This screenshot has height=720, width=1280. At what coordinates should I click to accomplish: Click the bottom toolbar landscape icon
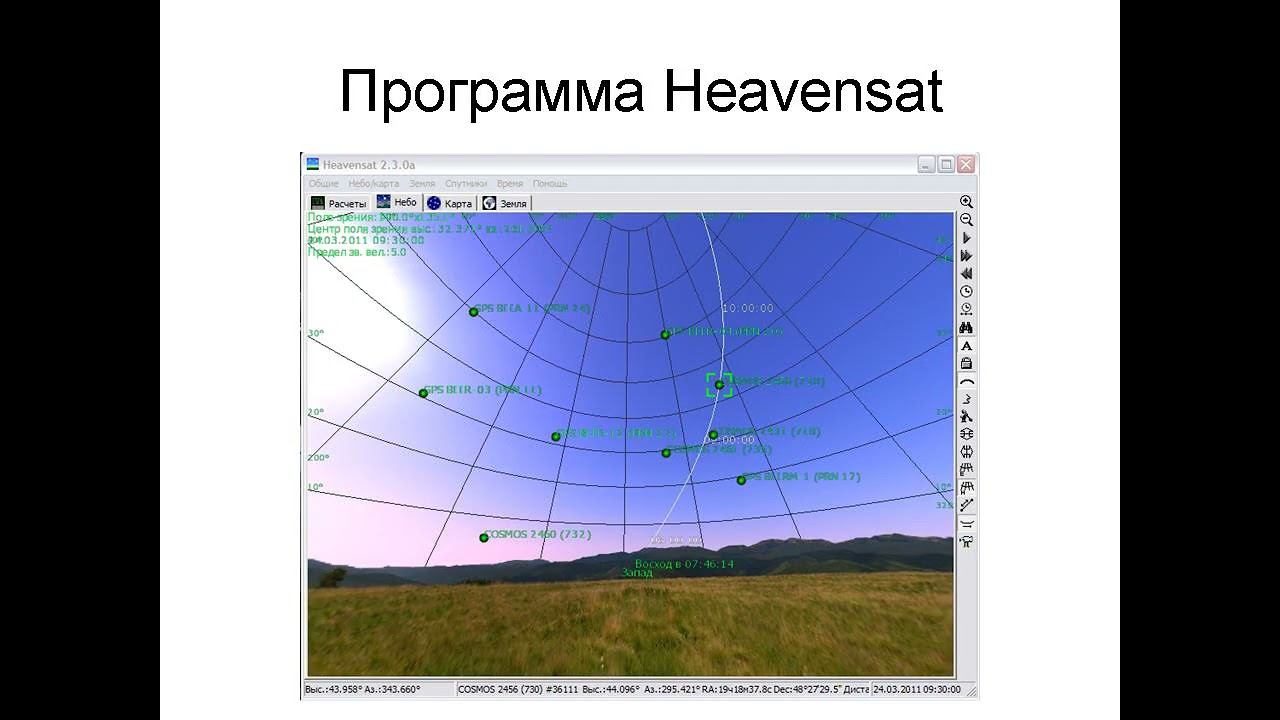coord(966,541)
